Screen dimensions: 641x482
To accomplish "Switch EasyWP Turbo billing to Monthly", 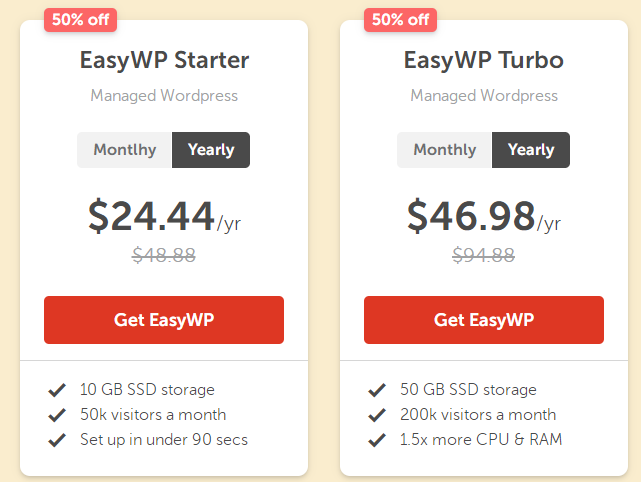I will coord(445,150).
